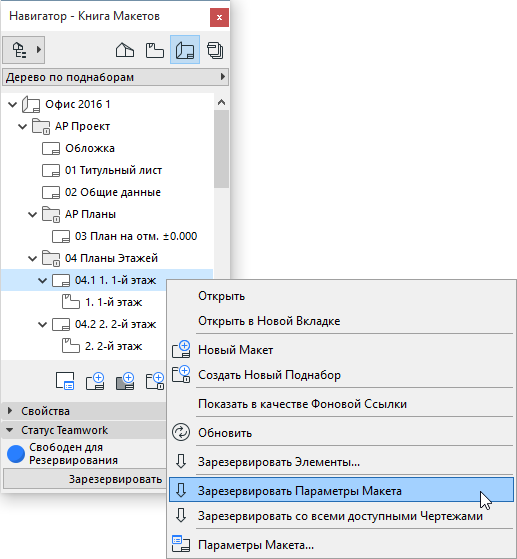Click the 'АР Планы' folder icon
The width and height of the screenshot is (517, 559).
coord(51,215)
